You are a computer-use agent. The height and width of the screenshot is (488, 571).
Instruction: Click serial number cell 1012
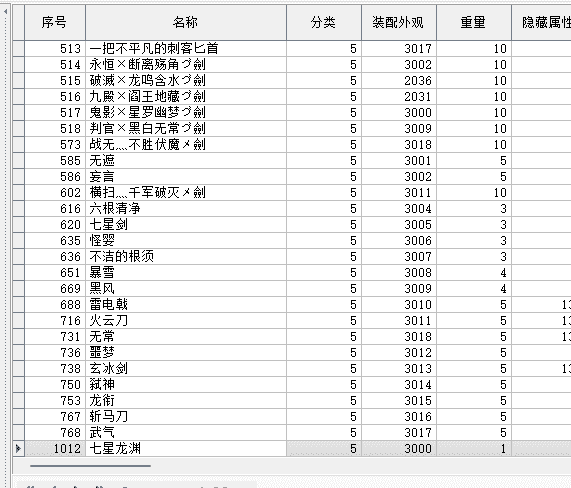(55, 449)
